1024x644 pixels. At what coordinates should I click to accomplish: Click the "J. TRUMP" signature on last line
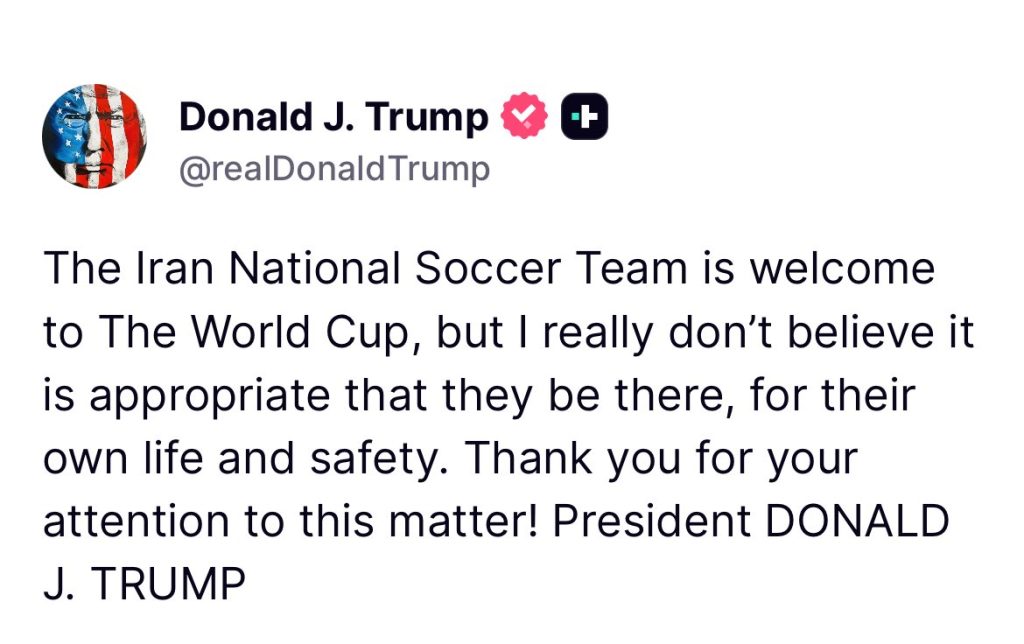coord(144,585)
